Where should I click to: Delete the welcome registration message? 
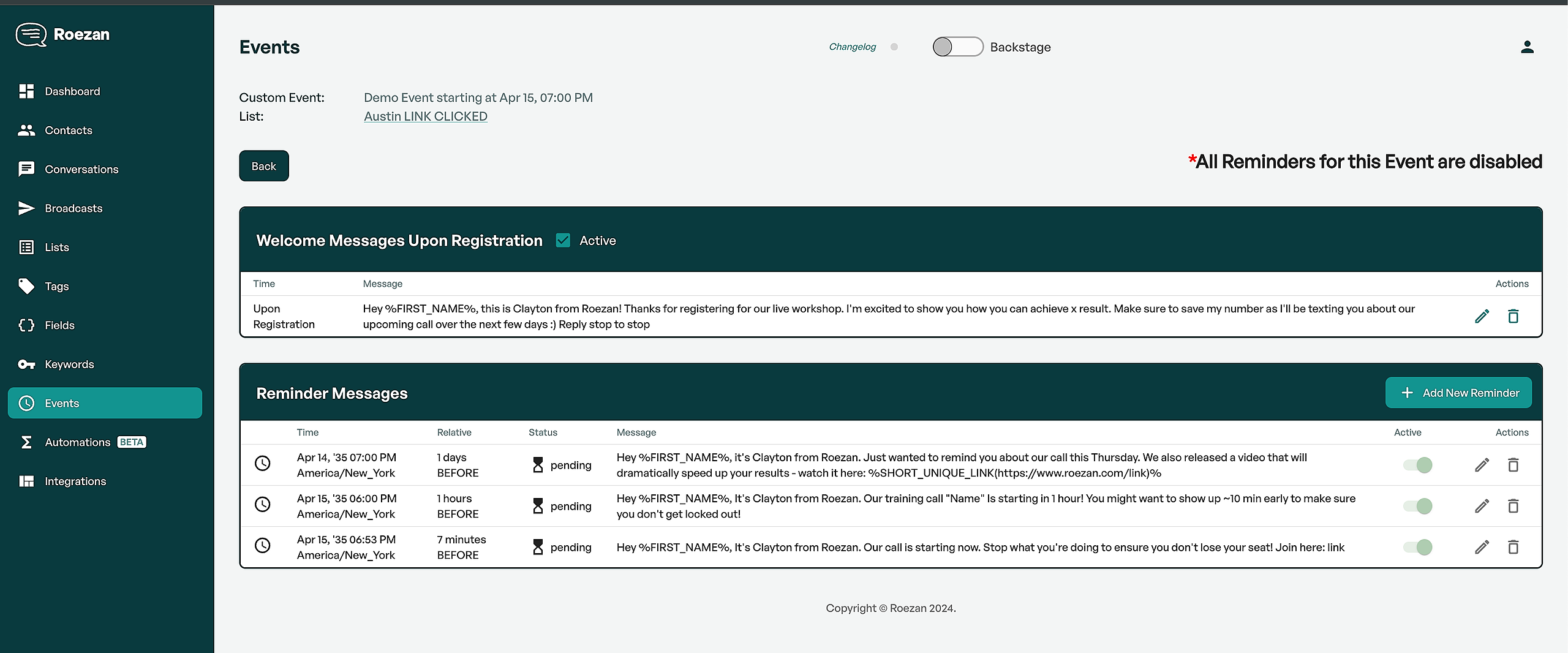pyautogui.click(x=1513, y=316)
